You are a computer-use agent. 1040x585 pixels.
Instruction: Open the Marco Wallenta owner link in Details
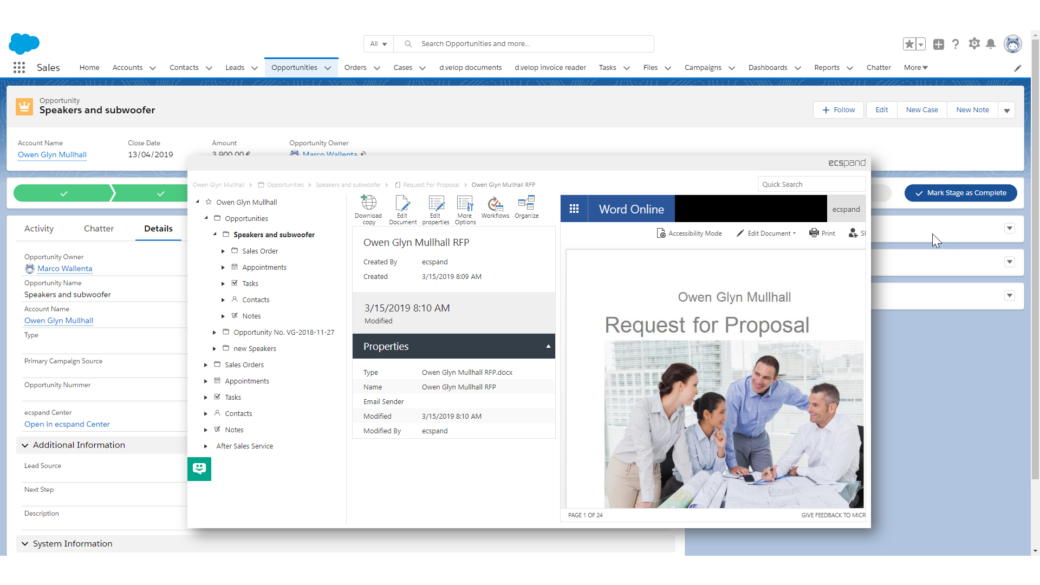(x=65, y=269)
